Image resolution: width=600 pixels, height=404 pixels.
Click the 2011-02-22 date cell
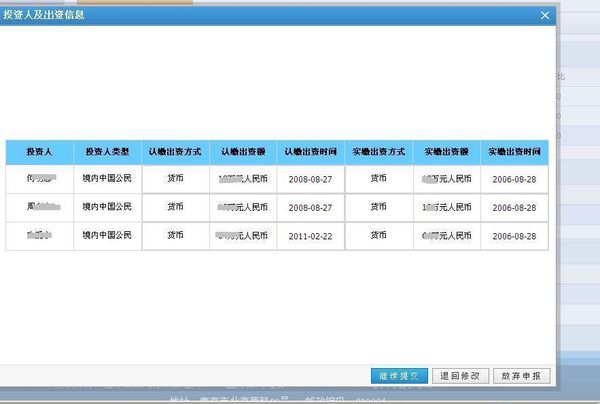tap(310, 236)
